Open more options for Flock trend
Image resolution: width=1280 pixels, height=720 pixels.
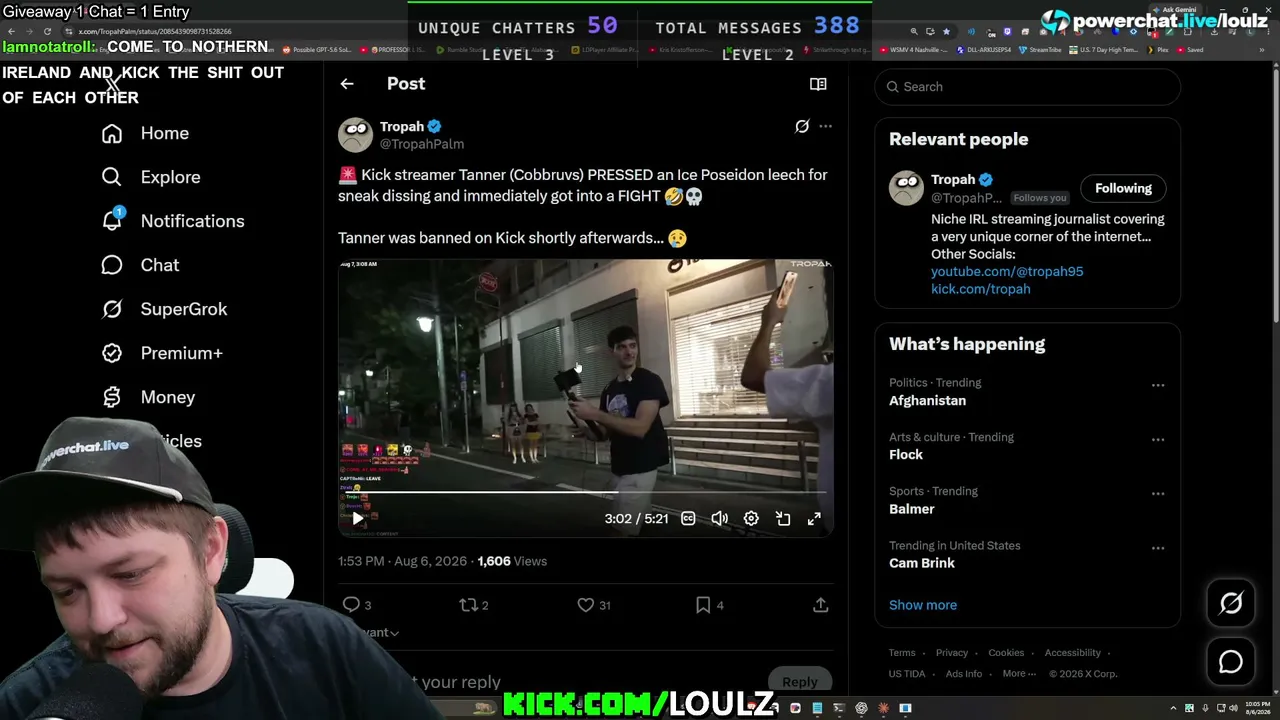tap(1158, 439)
